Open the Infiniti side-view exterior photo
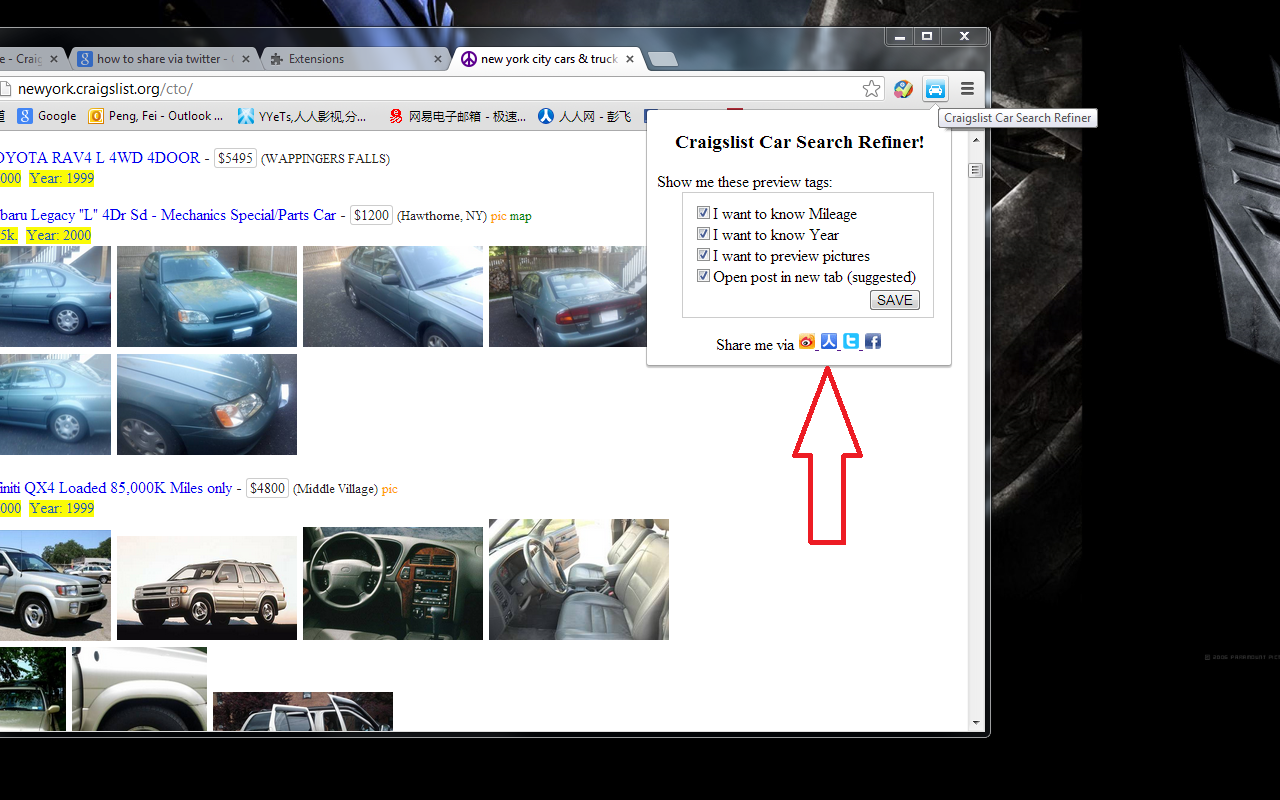Screen dimensions: 1280x800 pyautogui.click(x=207, y=588)
